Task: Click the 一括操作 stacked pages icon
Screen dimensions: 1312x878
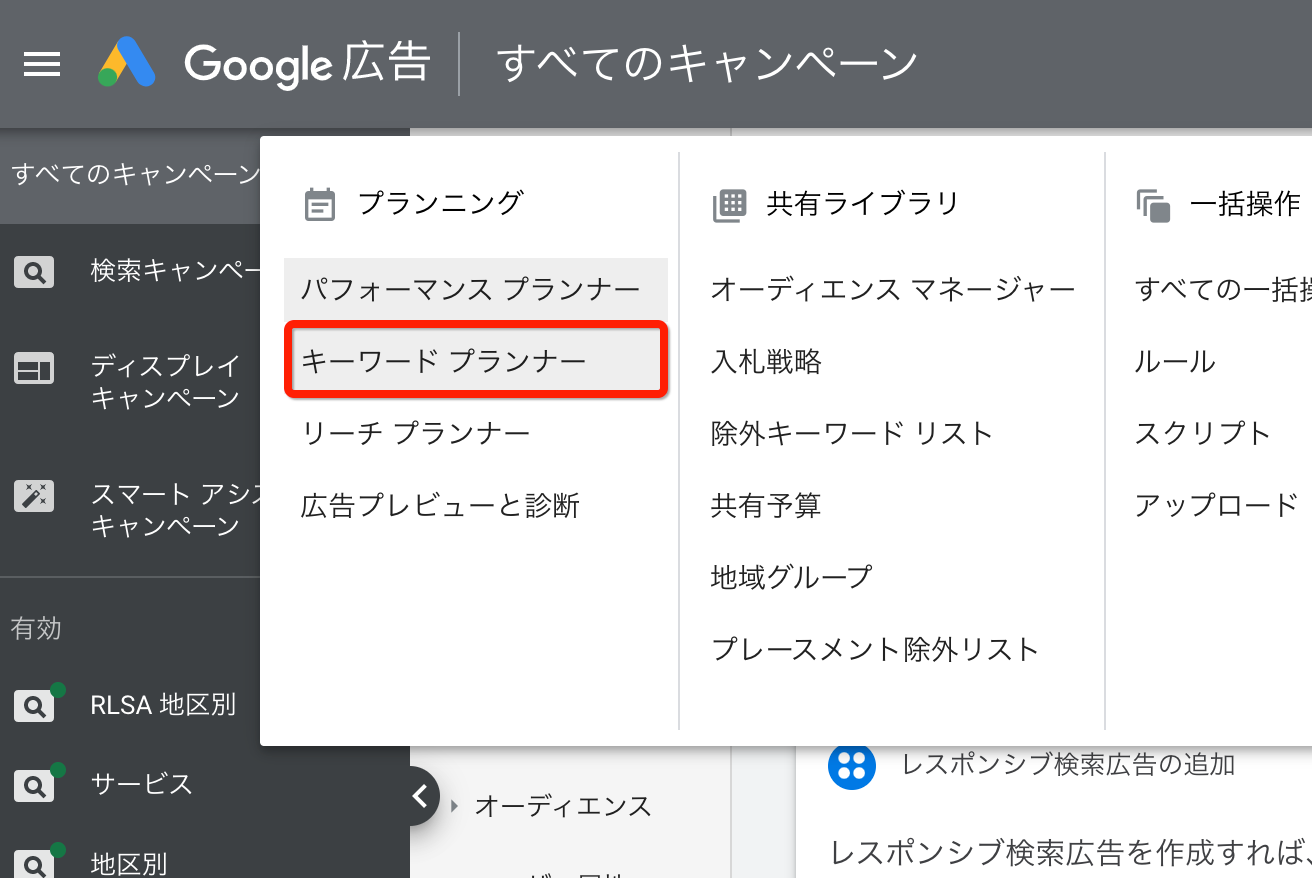Action: pyautogui.click(x=1153, y=206)
